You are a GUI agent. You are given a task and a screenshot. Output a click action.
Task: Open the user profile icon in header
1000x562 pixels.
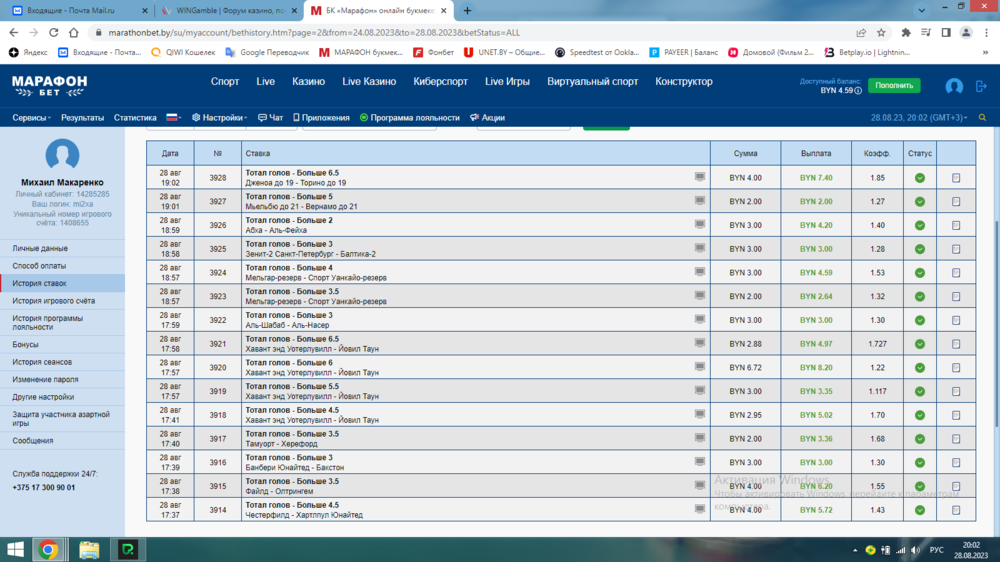[x=954, y=87]
